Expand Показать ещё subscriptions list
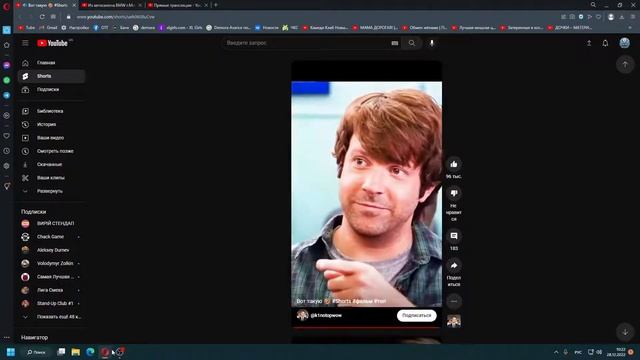This screenshot has height=360, width=640. click(51, 317)
